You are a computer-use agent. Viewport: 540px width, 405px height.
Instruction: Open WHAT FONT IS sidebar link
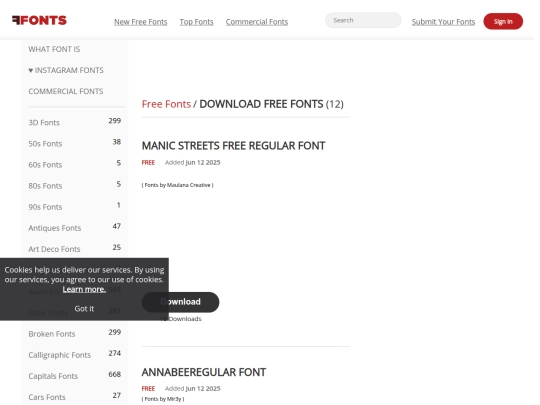tap(54, 49)
